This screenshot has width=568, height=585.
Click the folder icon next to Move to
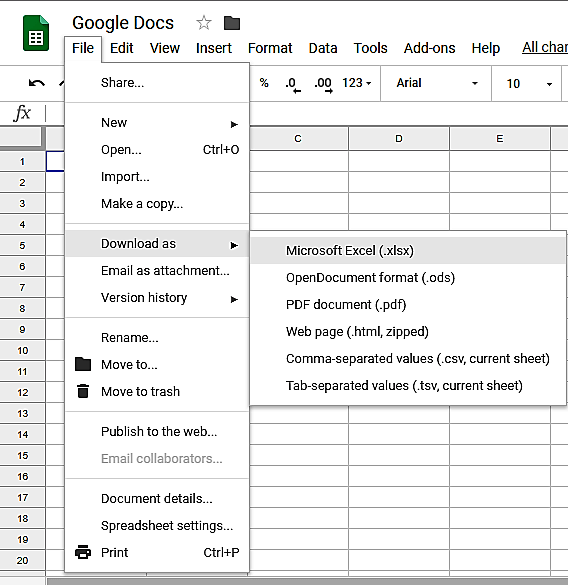[83, 364]
